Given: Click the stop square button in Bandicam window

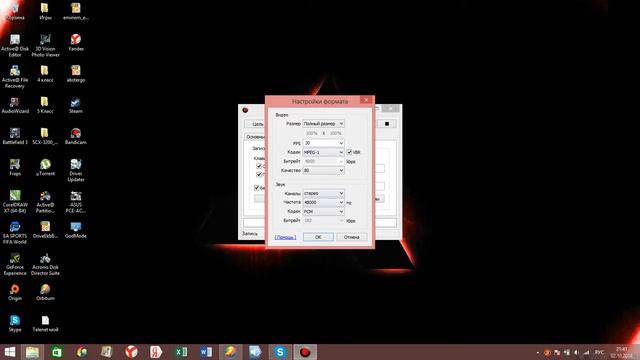Looking at the screenshot, I should click(387, 123).
